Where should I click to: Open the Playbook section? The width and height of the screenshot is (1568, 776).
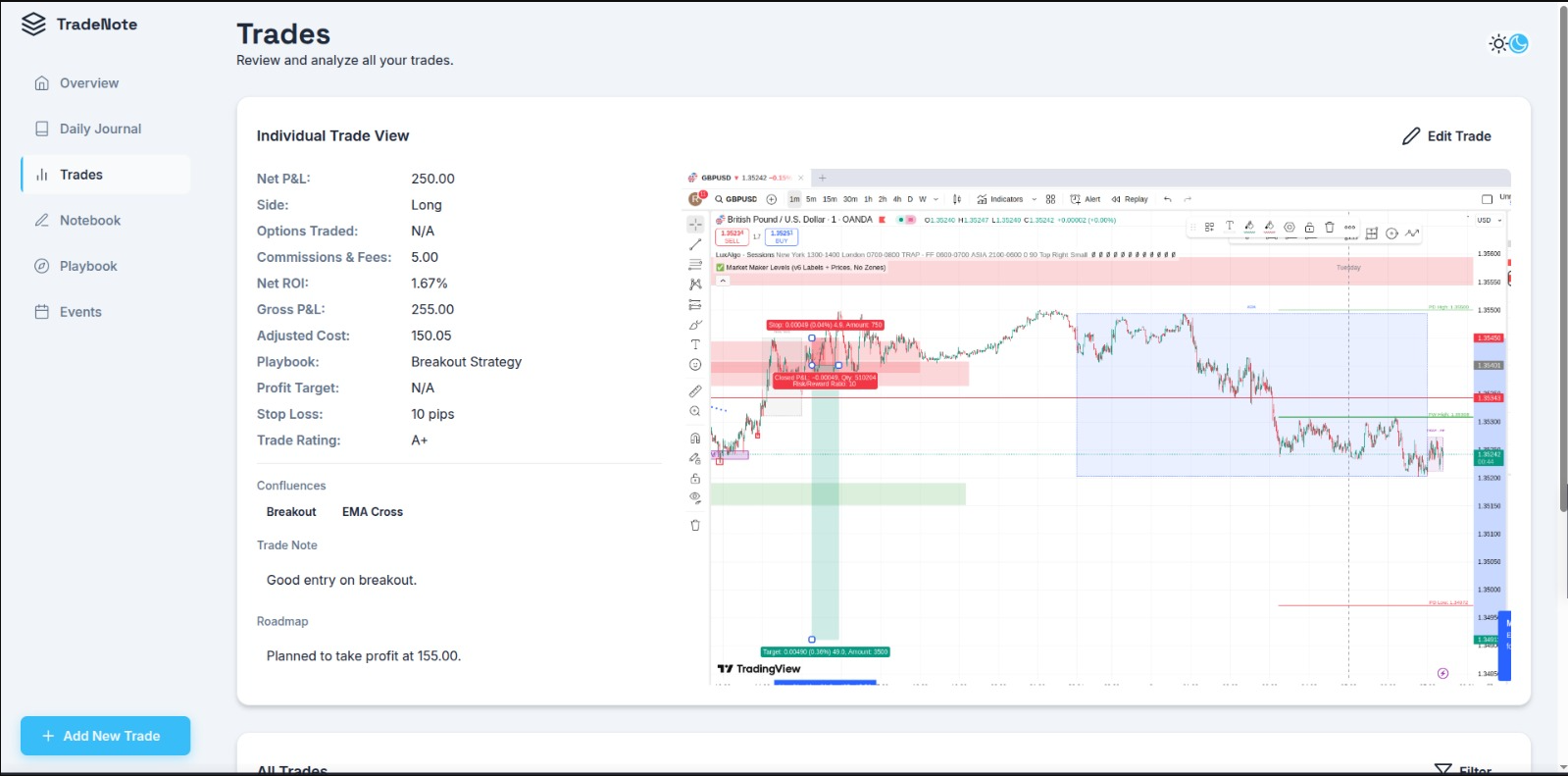[106, 266]
